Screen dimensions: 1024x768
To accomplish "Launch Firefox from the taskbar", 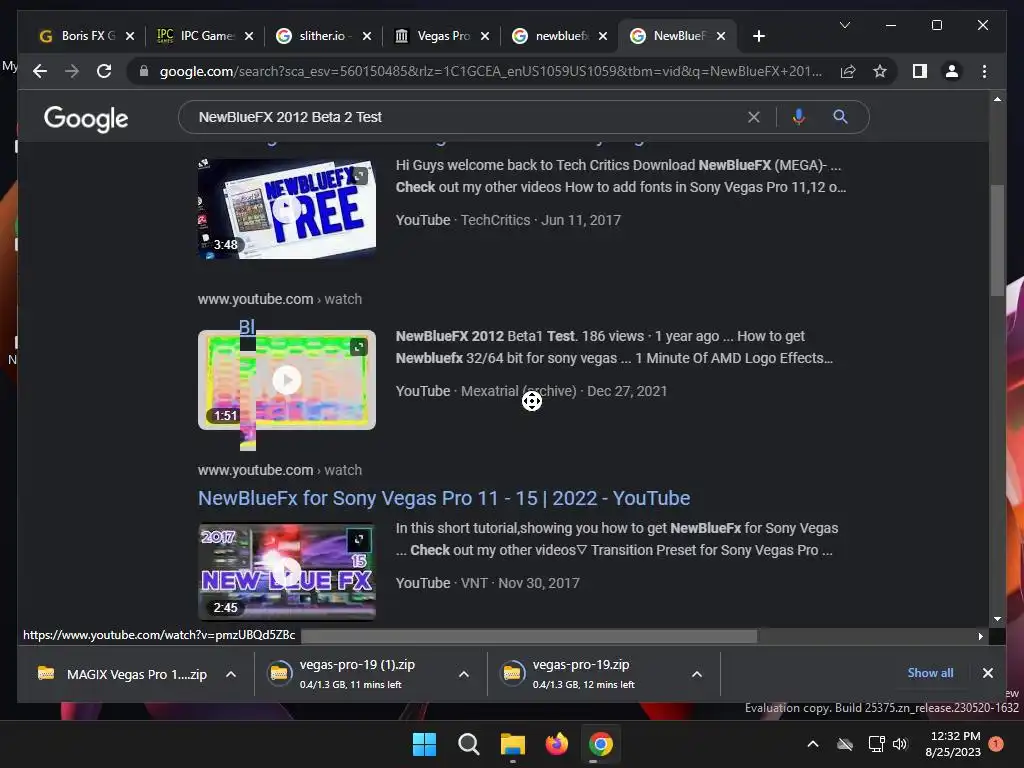I will point(556,744).
